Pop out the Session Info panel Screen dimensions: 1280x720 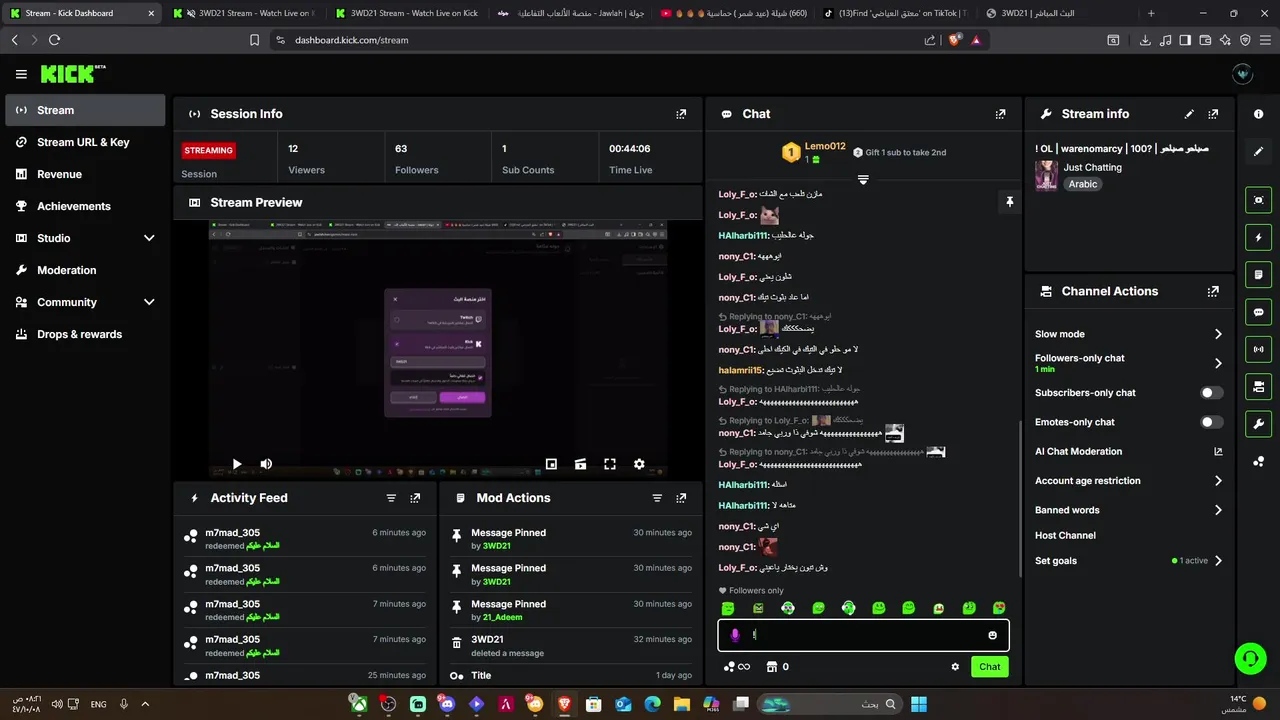click(x=681, y=114)
